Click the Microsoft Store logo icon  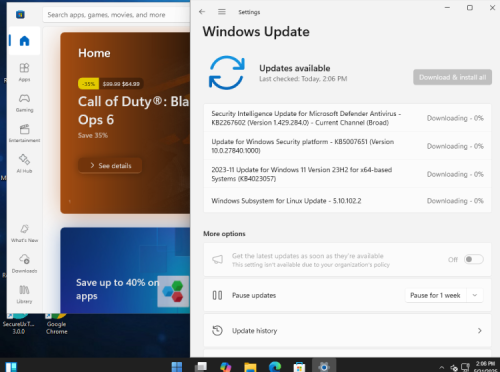click(x=20, y=14)
